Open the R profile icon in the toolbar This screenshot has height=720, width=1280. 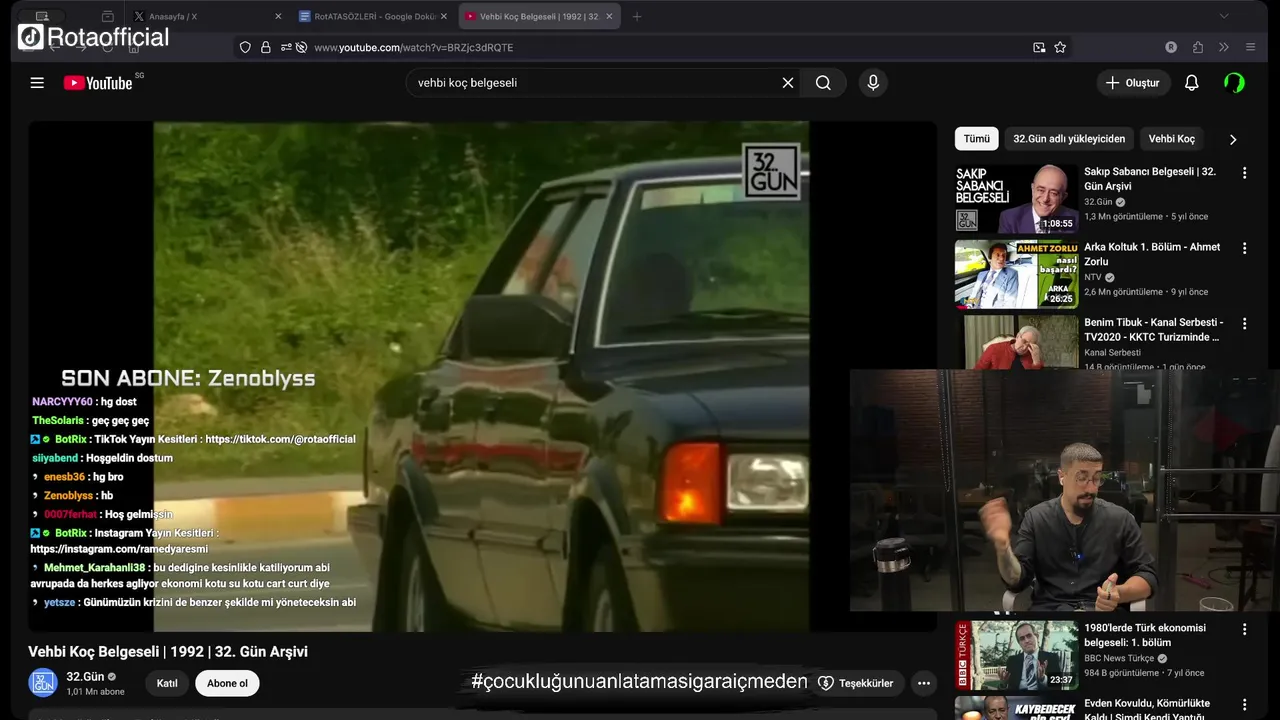click(1171, 47)
